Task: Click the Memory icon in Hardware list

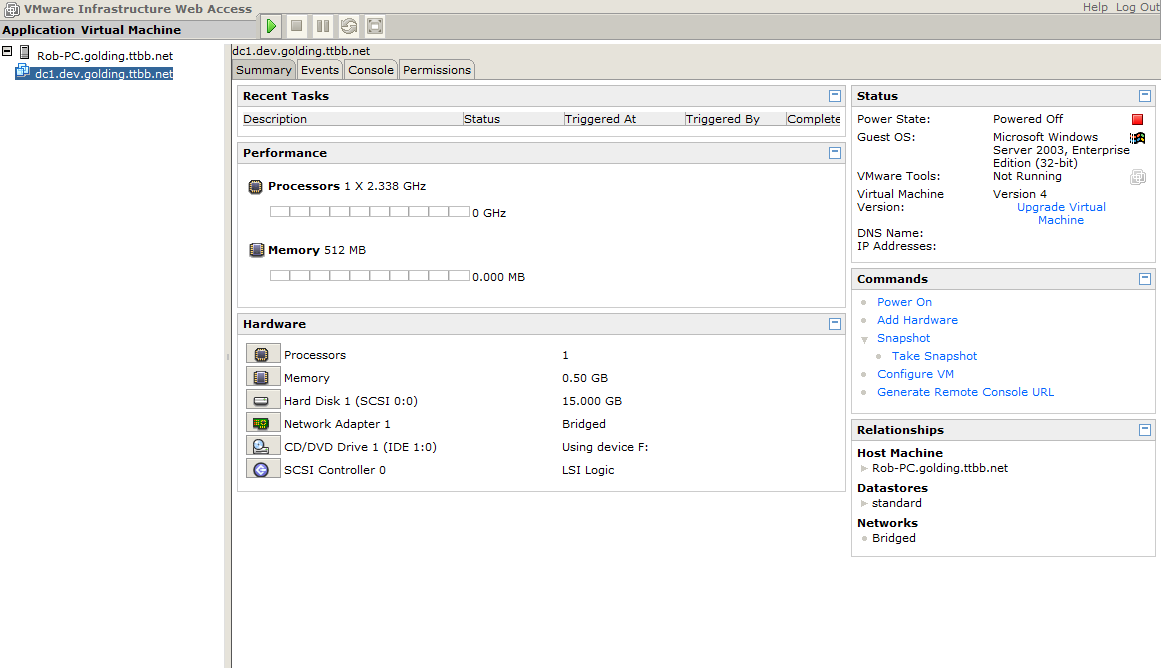Action: tap(262, 377)
